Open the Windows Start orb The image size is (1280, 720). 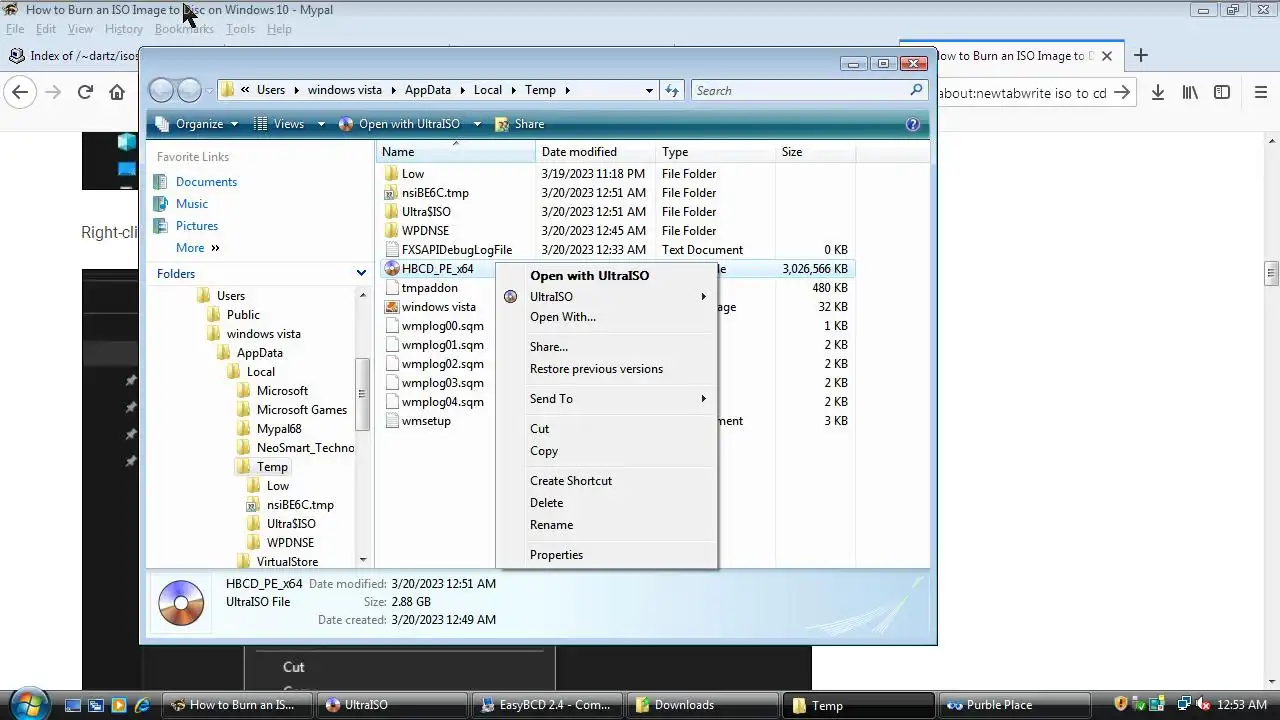pyautogui.click(x=28, y=703)
